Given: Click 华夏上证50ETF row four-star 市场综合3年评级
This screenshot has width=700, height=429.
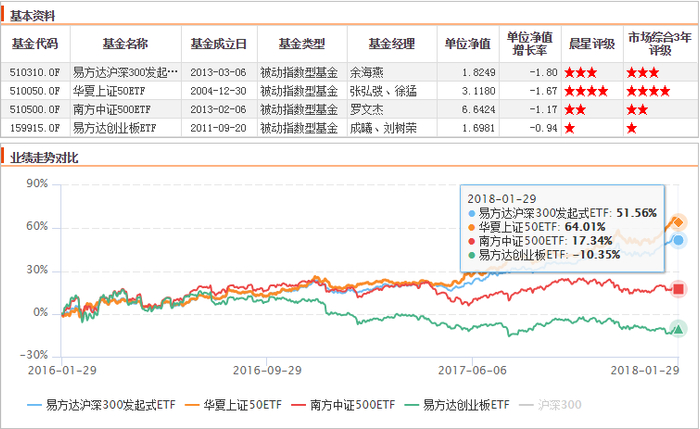Looking at the screenshot, I should (648, 91).
